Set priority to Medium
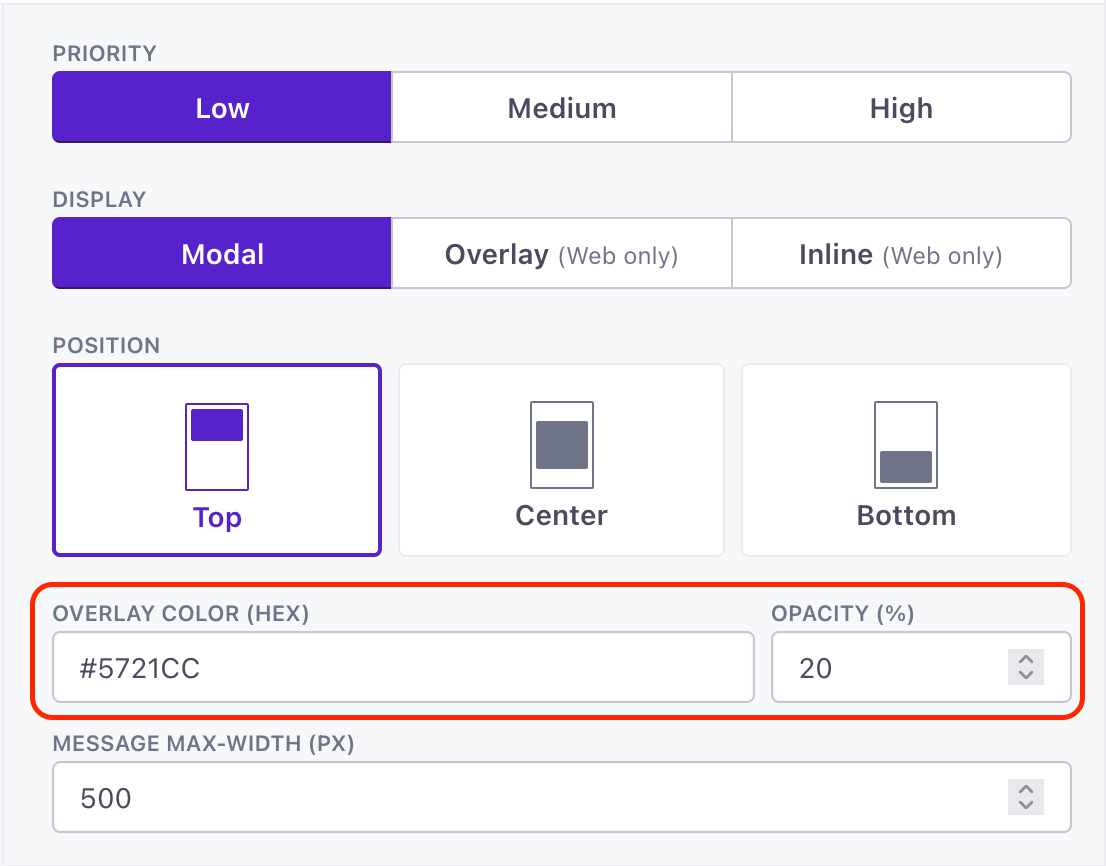 coord(561,107)
